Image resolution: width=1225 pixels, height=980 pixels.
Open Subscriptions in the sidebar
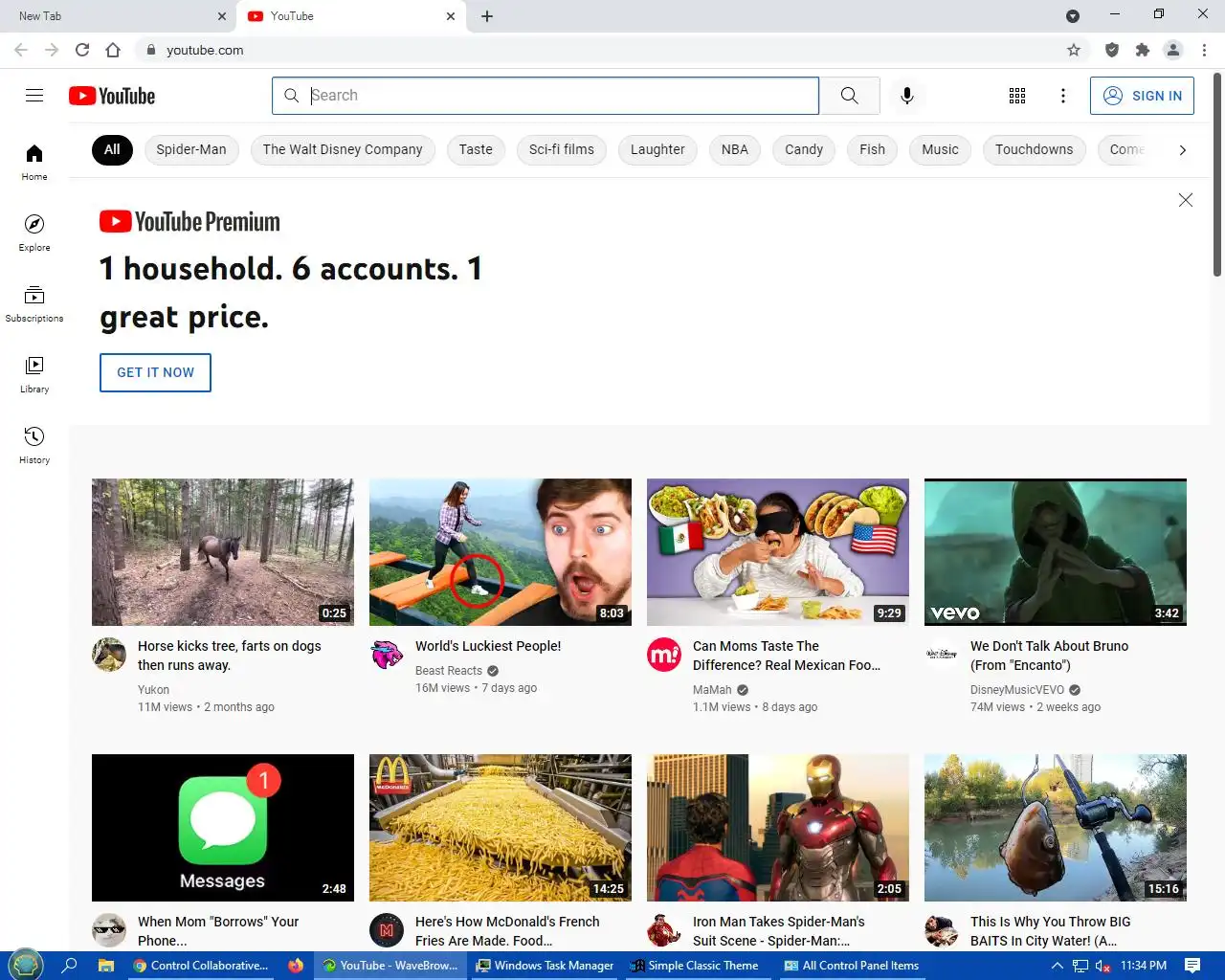coord(34,304)
